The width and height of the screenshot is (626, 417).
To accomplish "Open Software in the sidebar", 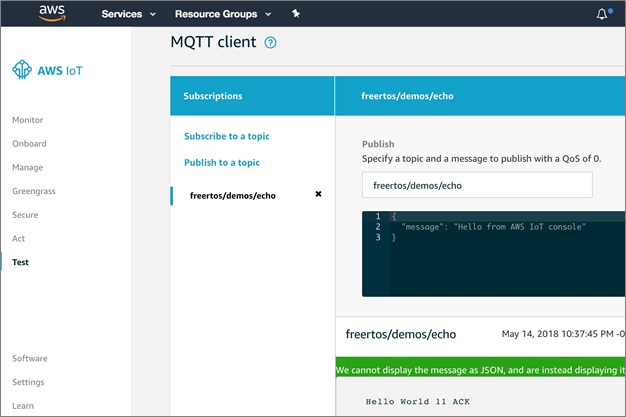I will pos(30,358).
